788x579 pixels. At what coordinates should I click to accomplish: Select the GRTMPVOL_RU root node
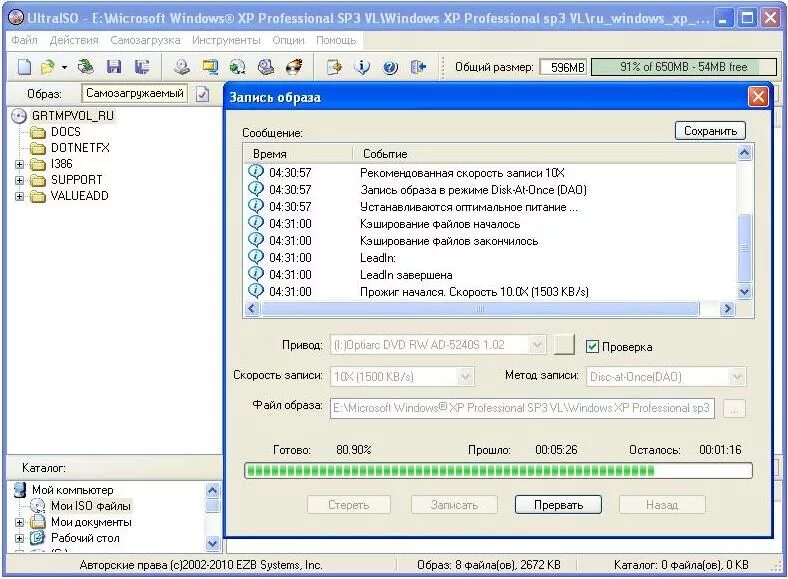pyautogui.click(x=72, y=116)
